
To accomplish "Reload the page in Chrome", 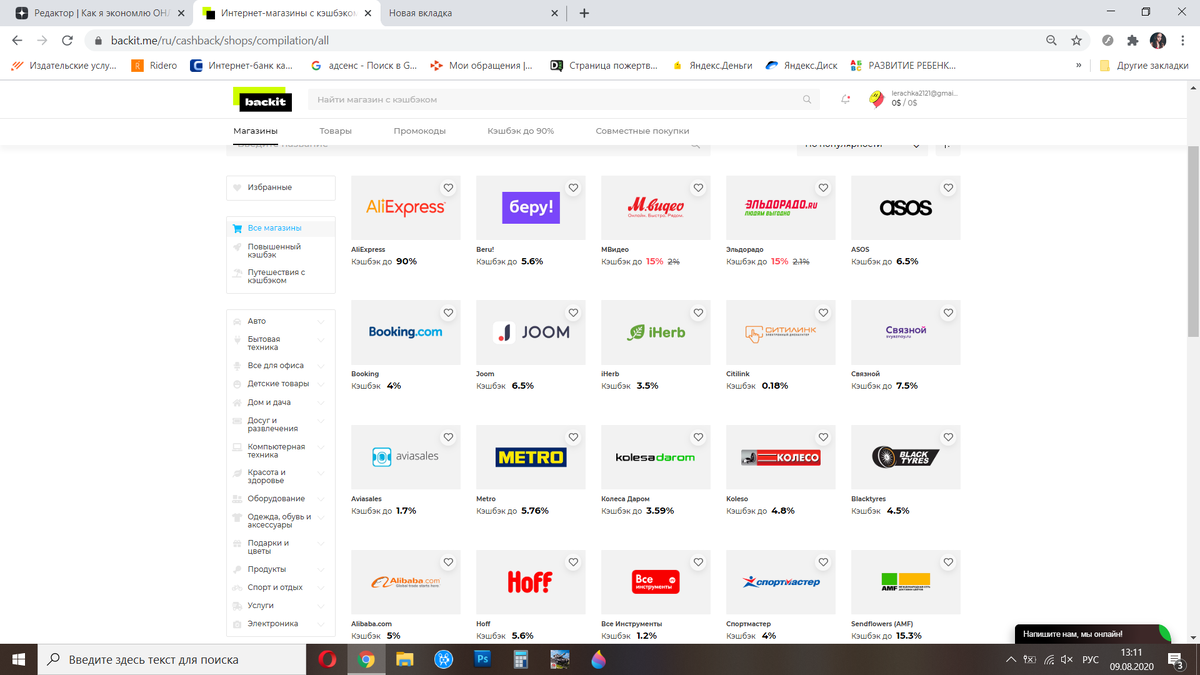I will click(67, 41).
